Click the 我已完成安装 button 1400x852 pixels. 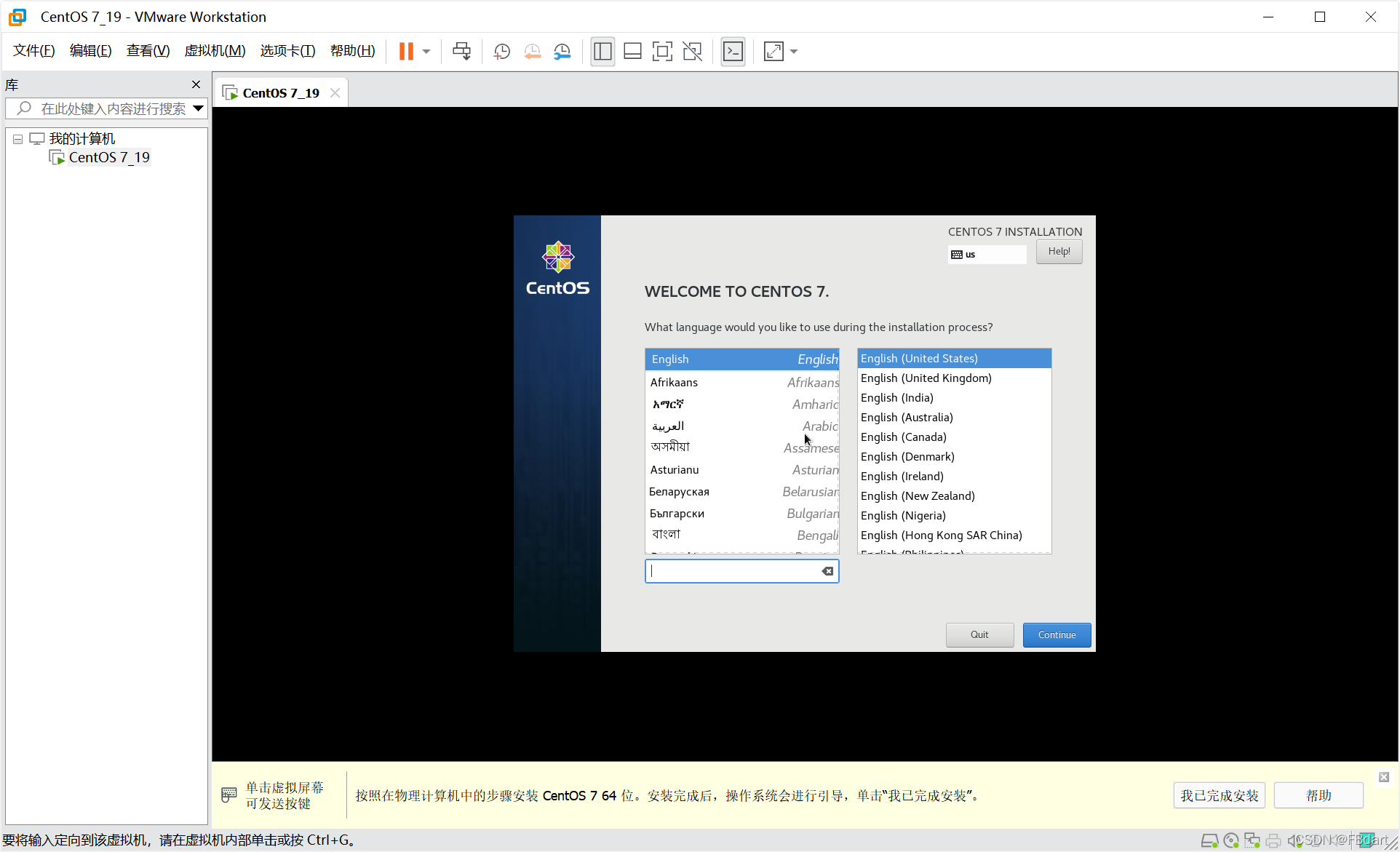point(1219,795)
